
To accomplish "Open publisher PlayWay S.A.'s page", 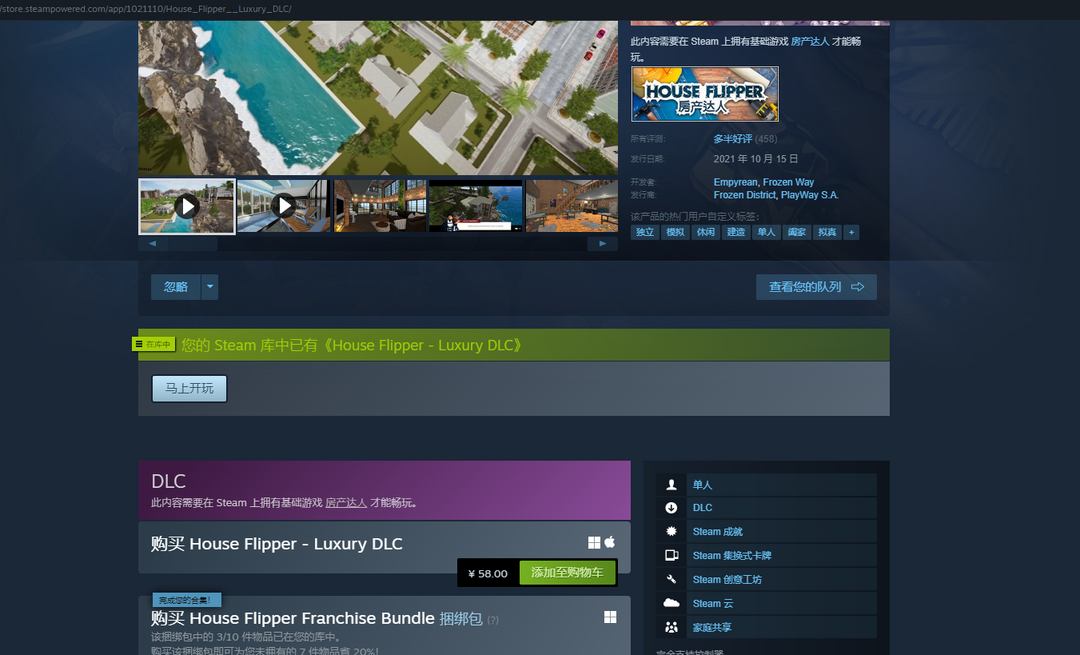I will pyautogui.click(x=809, y=196).
